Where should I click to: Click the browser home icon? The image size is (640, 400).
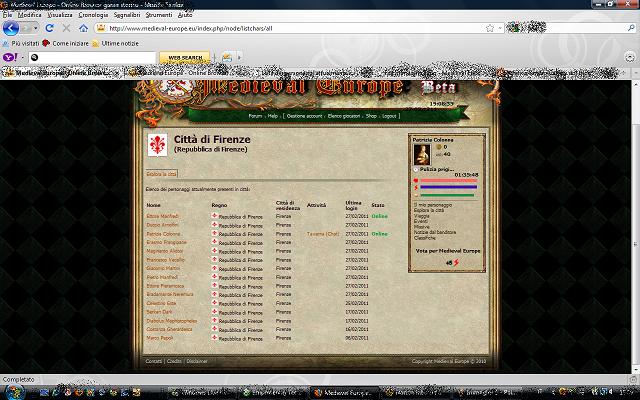pos(82,28)
